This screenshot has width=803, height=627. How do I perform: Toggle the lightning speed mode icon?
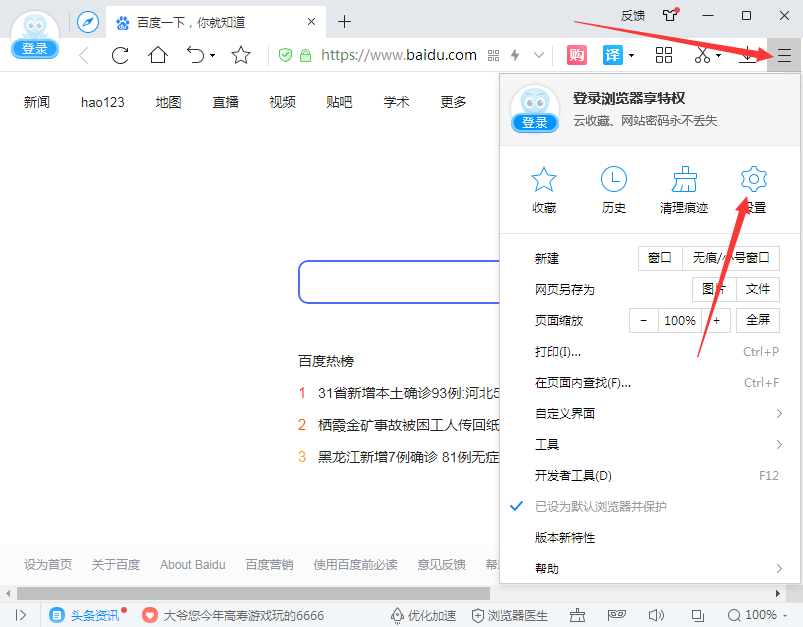(515, 55)
